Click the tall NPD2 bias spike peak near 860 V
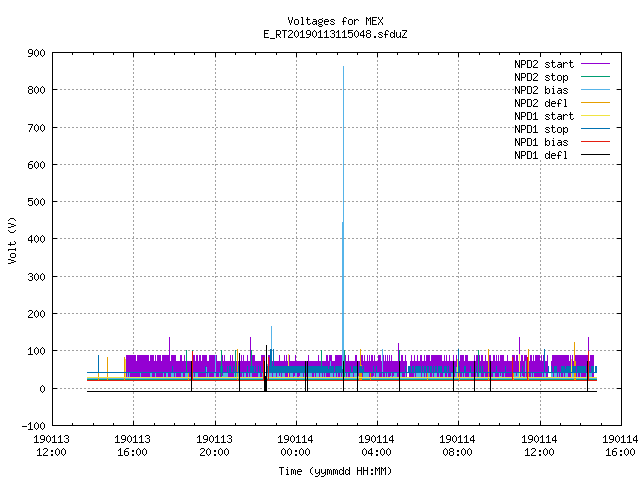Screen dimensions: 640x480 point(344,67)
